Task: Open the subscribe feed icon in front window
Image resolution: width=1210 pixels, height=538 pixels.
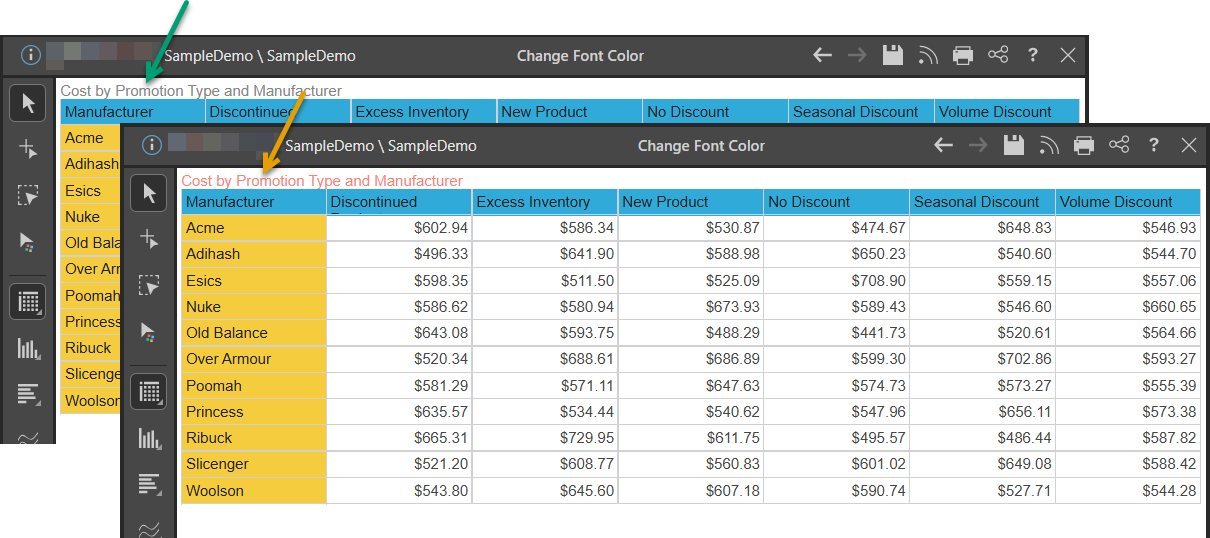Action: (x=1049, y=146)
